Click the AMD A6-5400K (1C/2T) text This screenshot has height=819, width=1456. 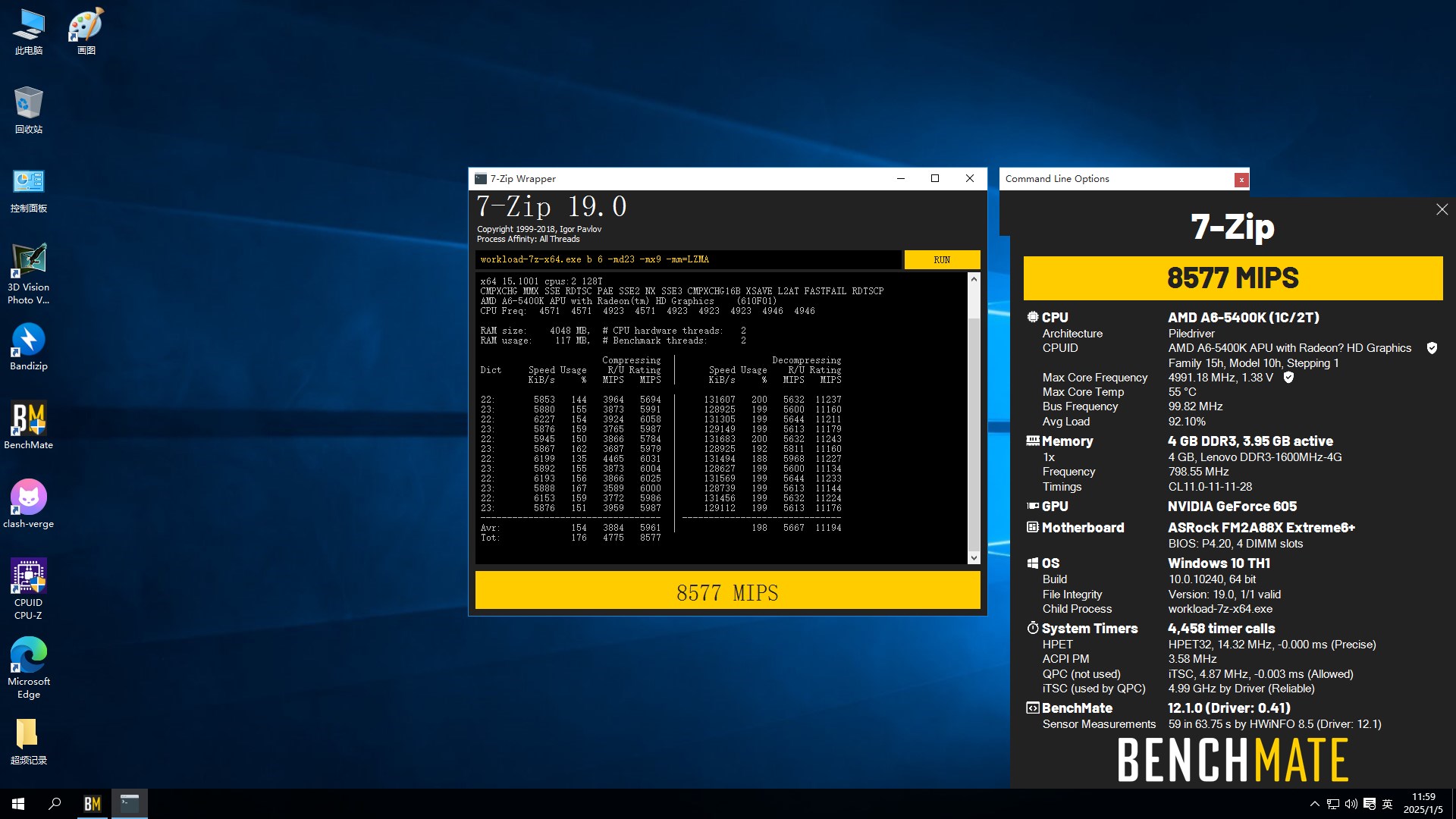click(1244, 318)
